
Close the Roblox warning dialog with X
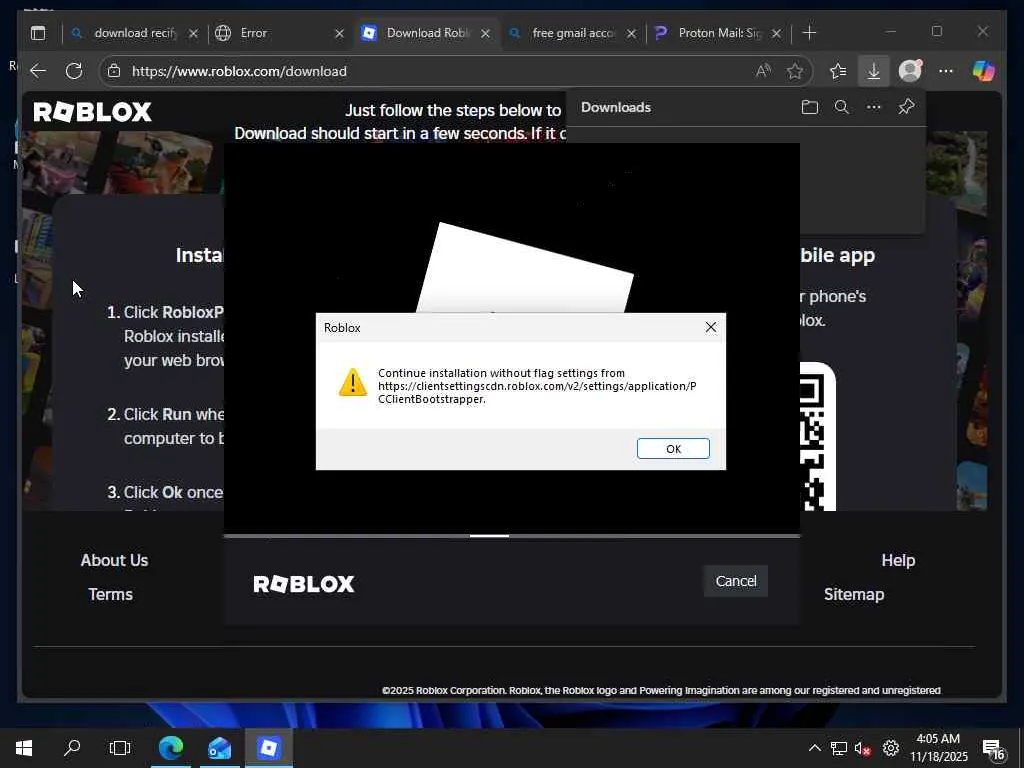pyautogui.click(x=711, y=327)
